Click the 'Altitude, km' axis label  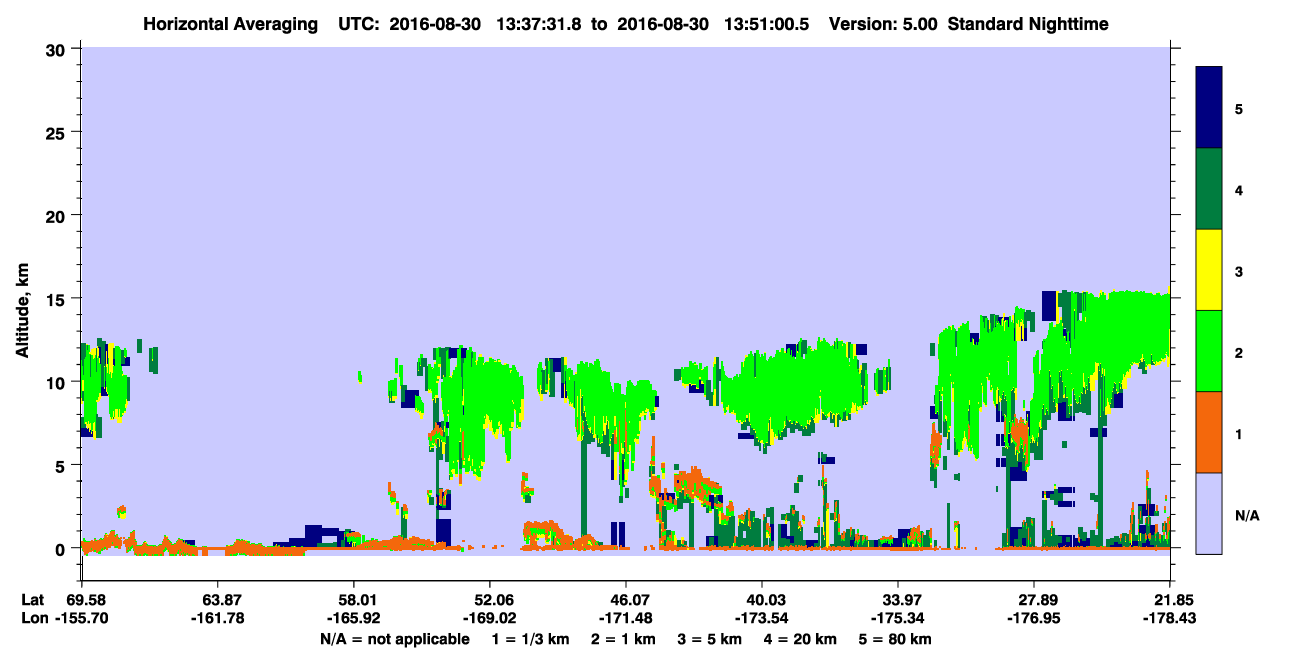coord(22,310)
